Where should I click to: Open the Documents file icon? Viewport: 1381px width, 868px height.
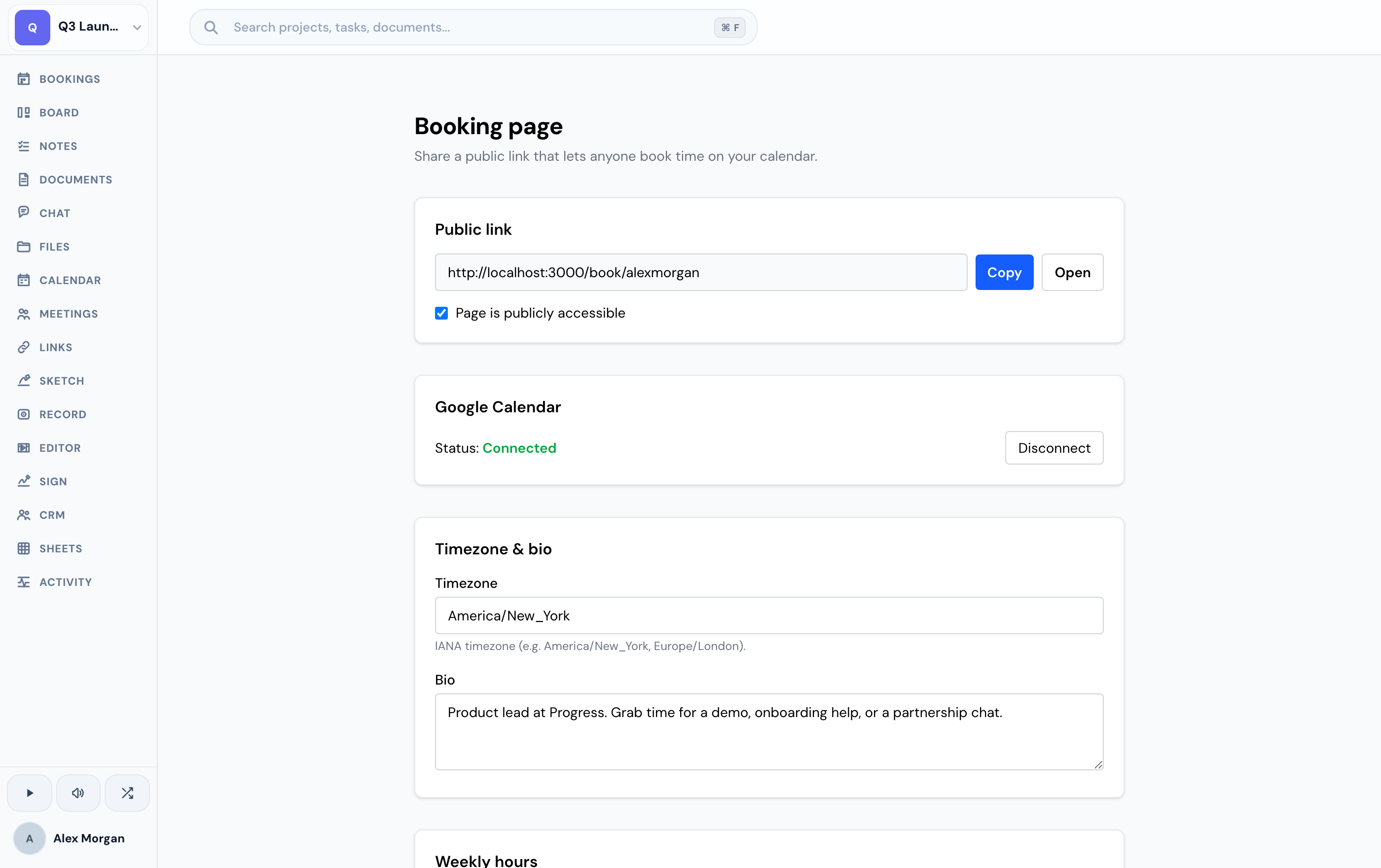tap(24, 180)
